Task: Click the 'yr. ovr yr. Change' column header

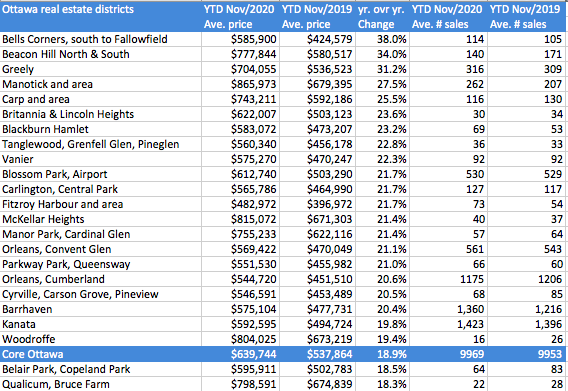Action: click(382, 16)
